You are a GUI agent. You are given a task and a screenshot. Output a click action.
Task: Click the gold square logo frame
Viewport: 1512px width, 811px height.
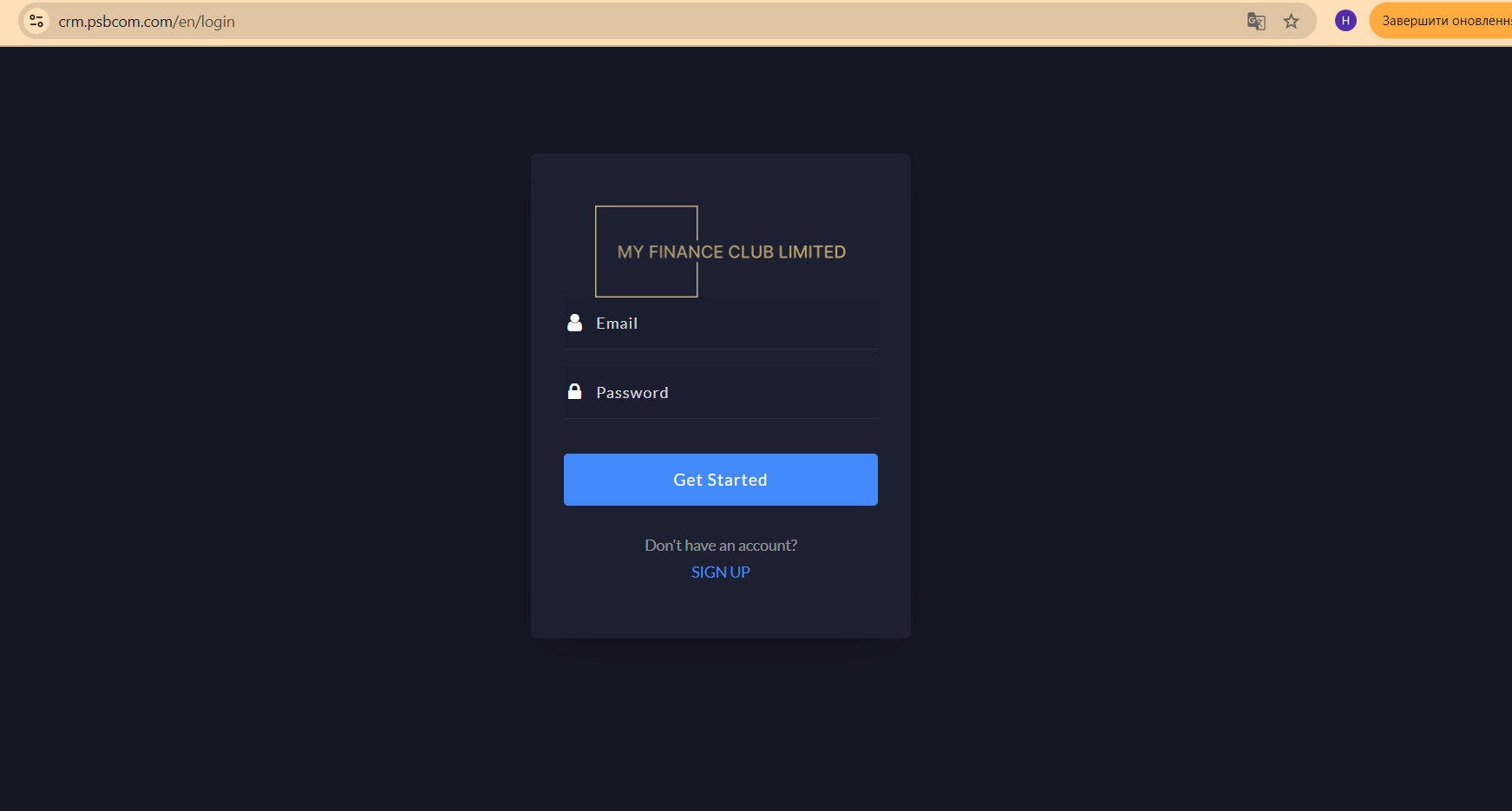[x=646, y=252]
